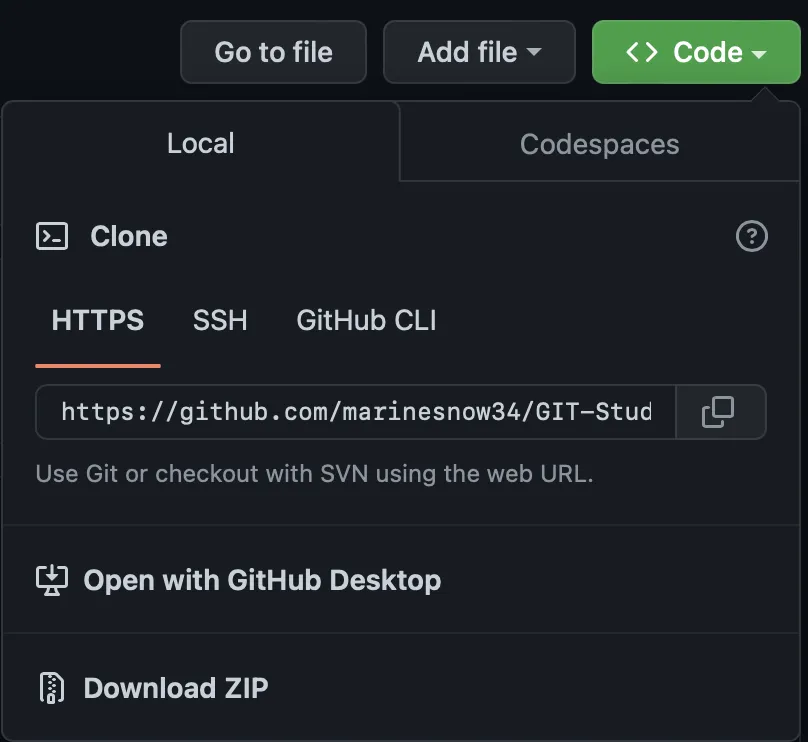Expand the Add file dropdown
The height and width of the screenshot is (742, 808).
(479, 52)
